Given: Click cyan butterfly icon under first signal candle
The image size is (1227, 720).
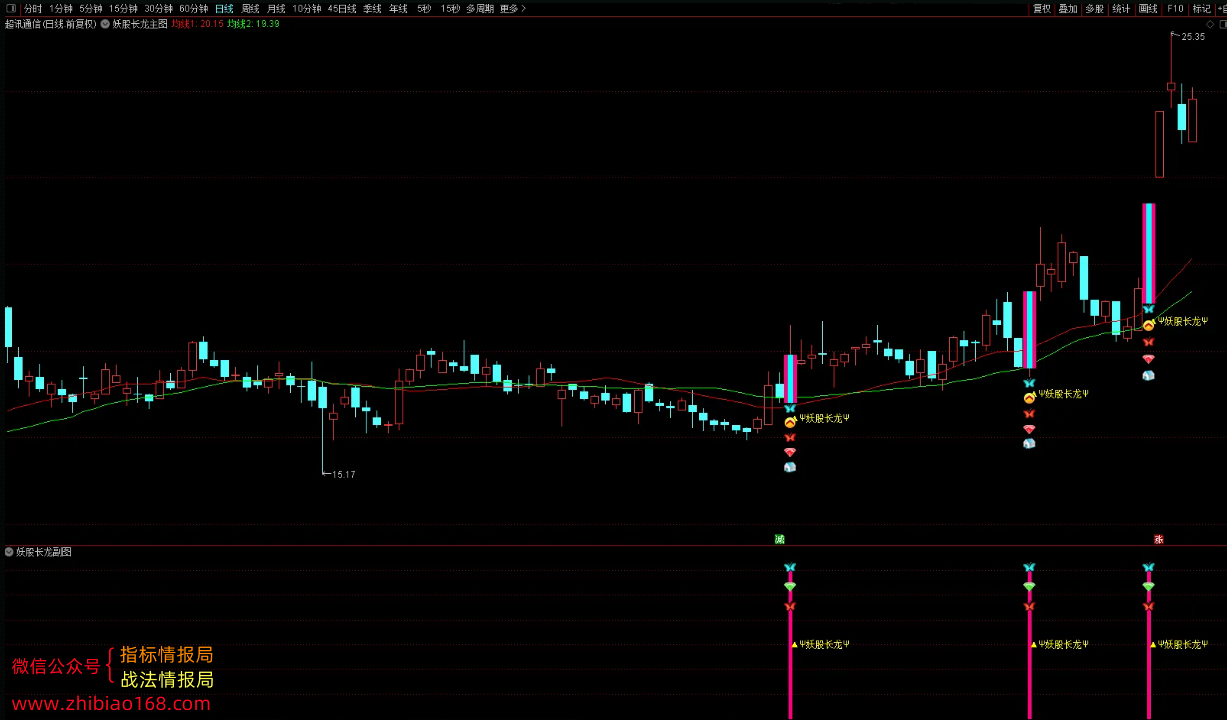Looking at the screenshot, I should click(x=790, y=409).
